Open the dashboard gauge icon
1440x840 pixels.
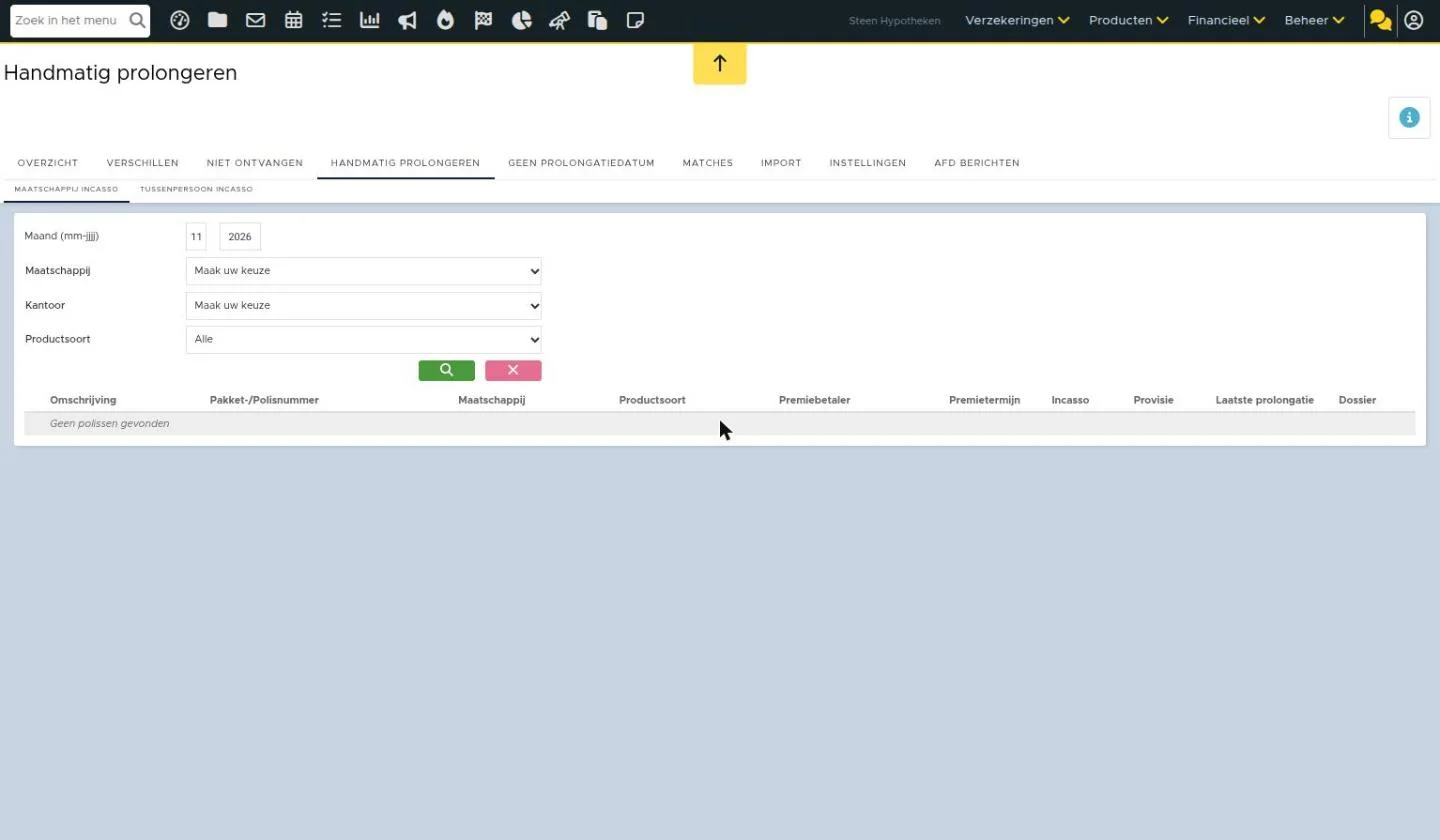click(180, 20)
